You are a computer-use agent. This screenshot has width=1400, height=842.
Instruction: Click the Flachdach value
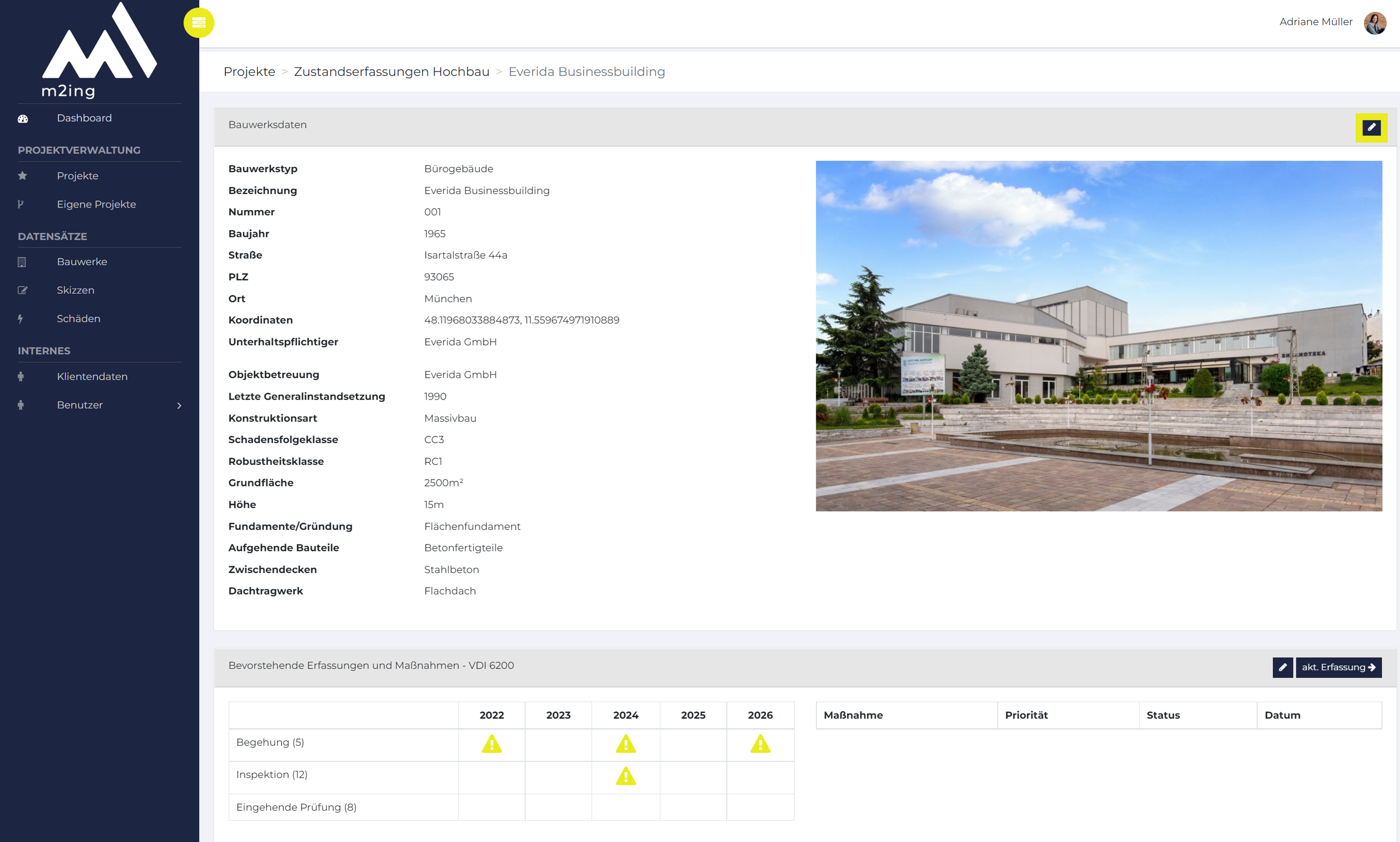pyautogui.click(x=450, y=591)
